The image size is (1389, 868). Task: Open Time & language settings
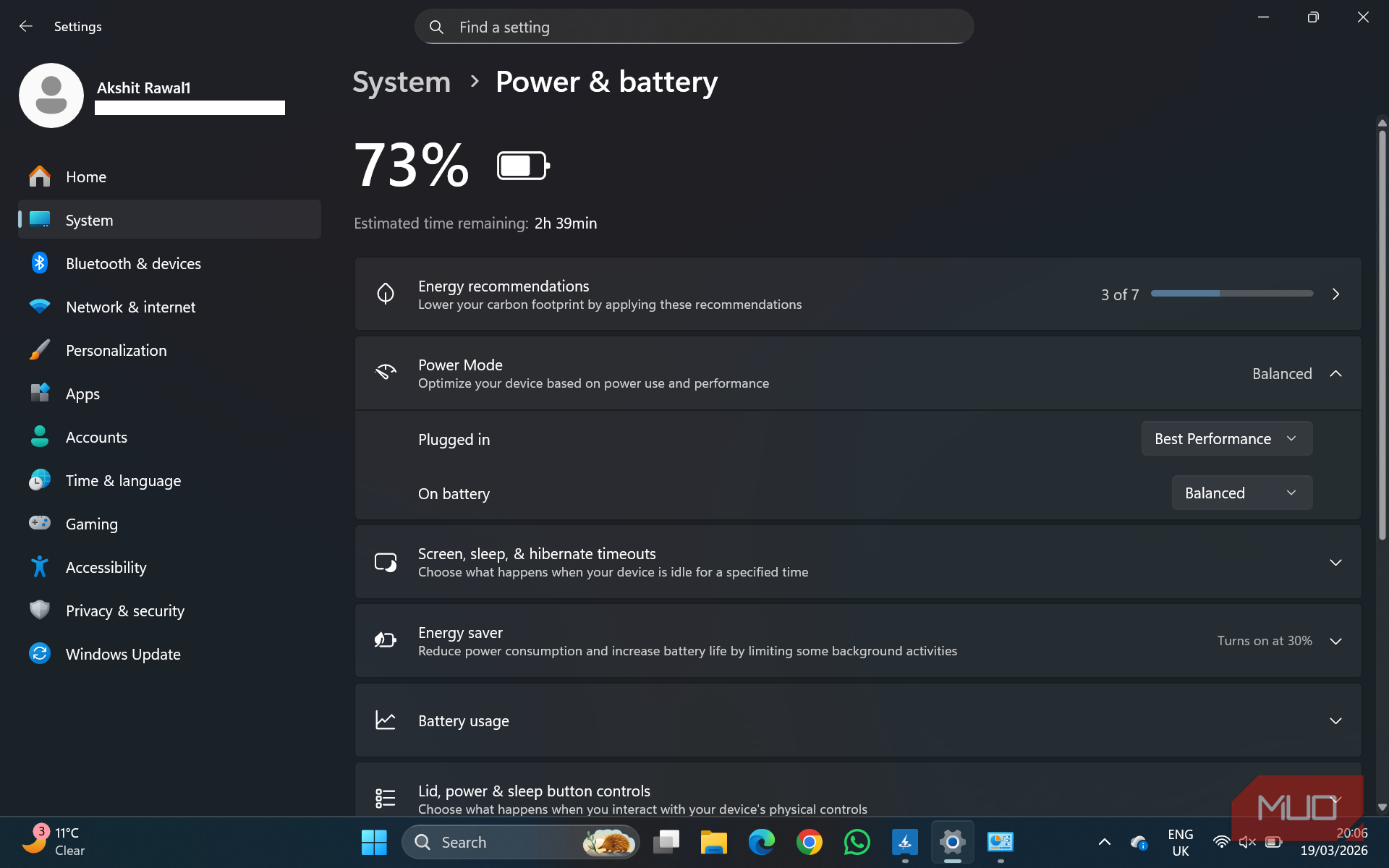tap(169, 480)
